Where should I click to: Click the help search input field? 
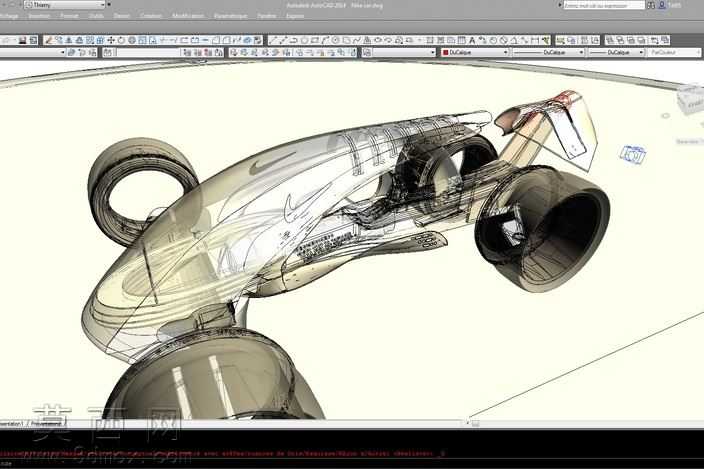[x=604, y=5]
